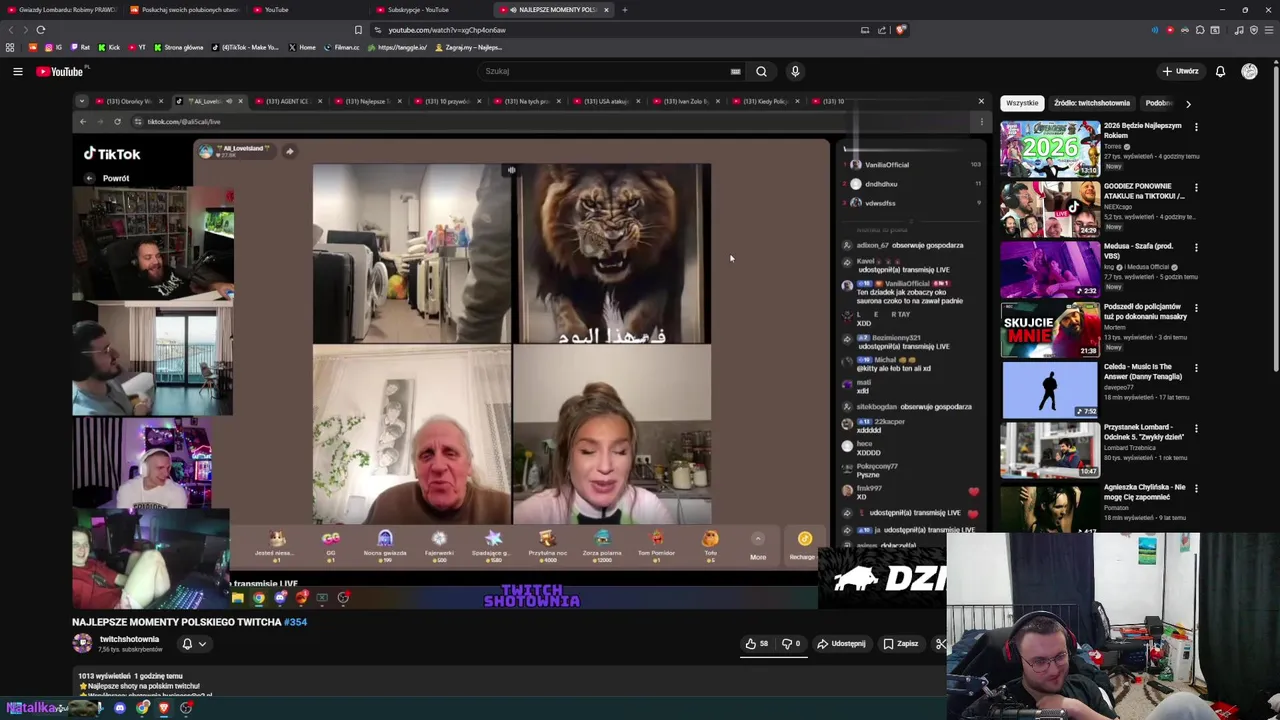The width and height of the screenshot is (1280, 720).
Task: Click the Brave shield icon in address bar
Action: coord(900,30)
